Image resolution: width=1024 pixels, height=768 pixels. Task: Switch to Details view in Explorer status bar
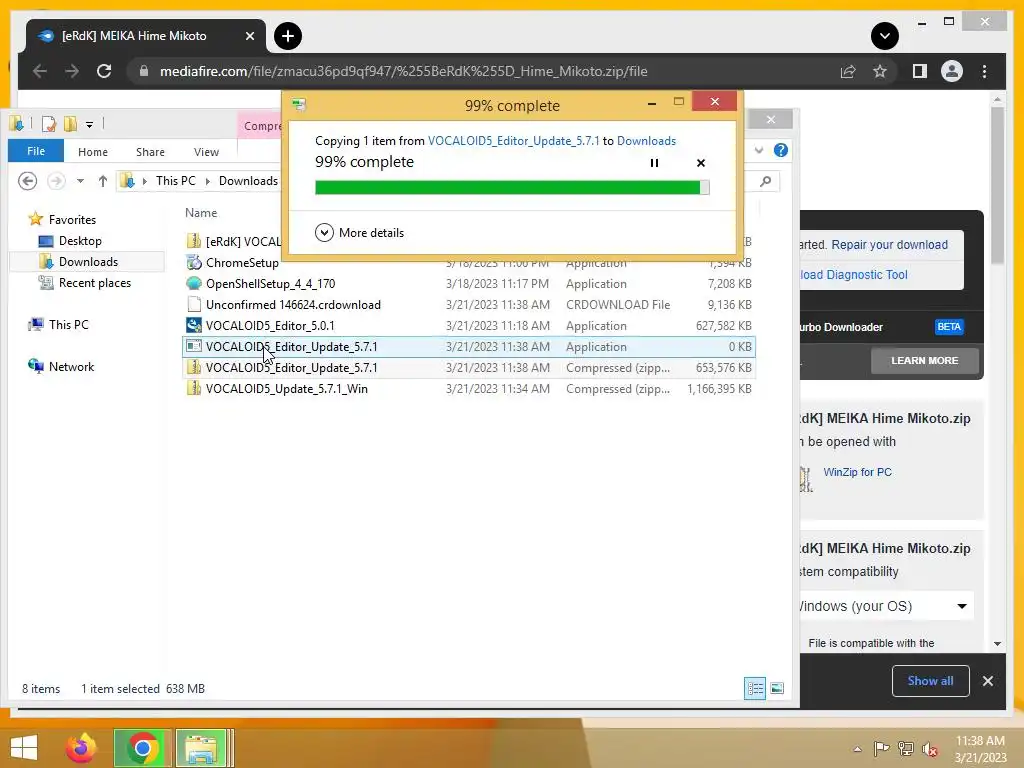(755, 688)
